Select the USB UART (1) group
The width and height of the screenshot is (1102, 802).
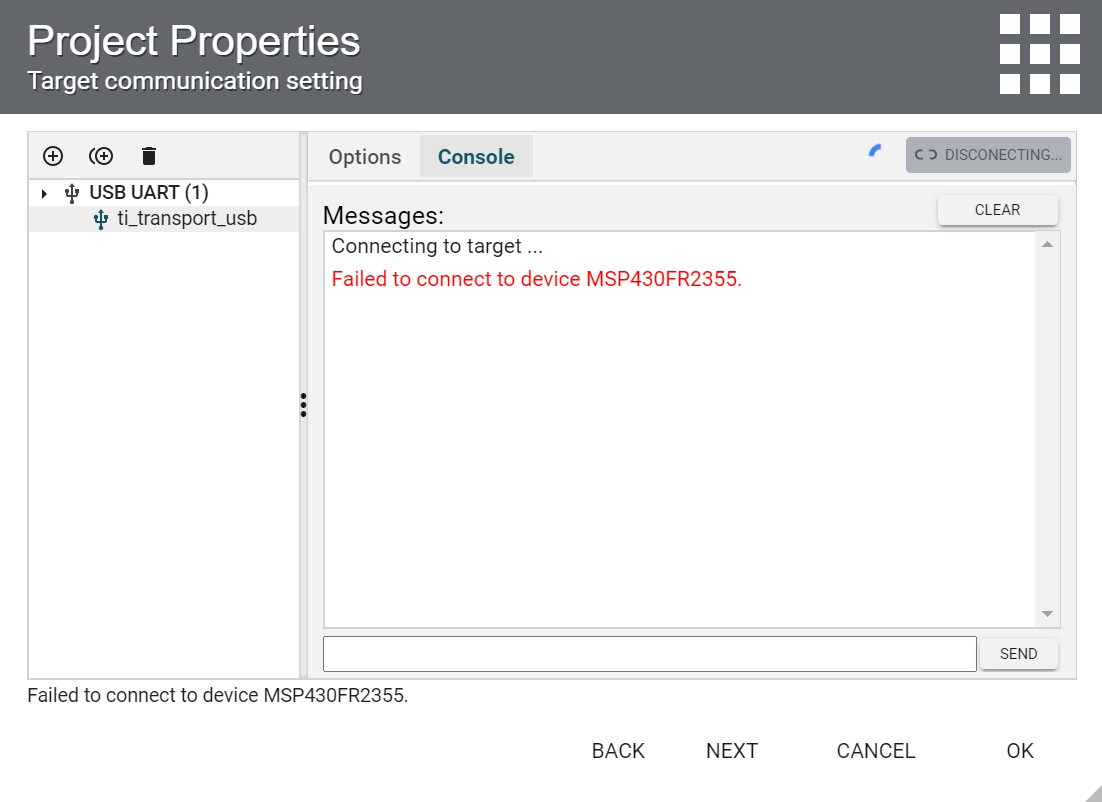149,193
